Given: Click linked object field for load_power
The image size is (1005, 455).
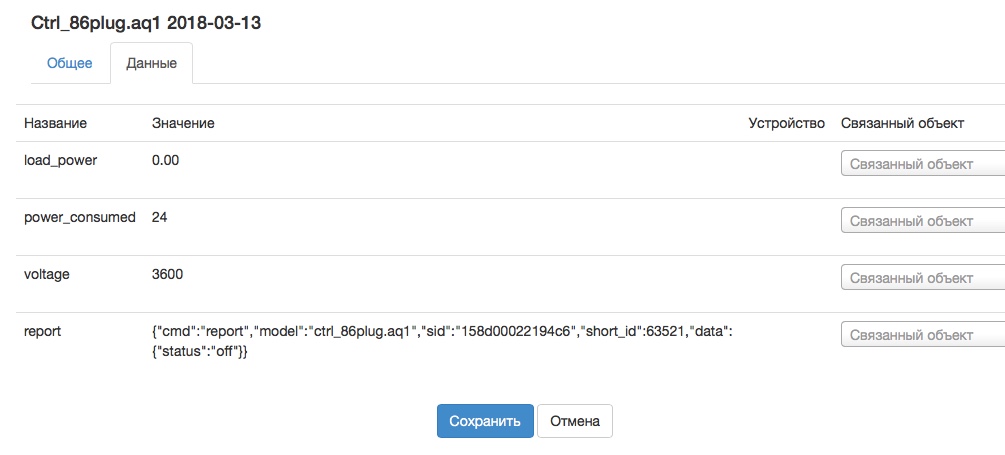Looking at the screenshot, I should click(922, 164).
